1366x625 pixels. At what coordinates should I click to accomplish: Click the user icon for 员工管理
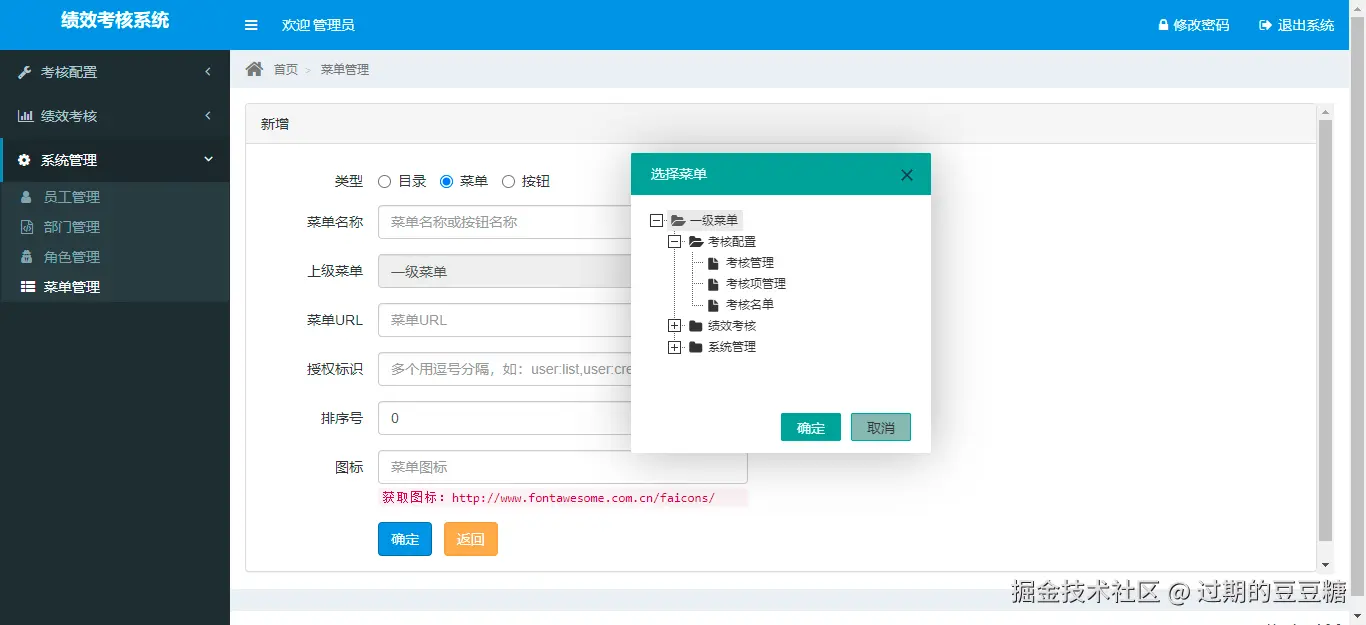point(27,197)
